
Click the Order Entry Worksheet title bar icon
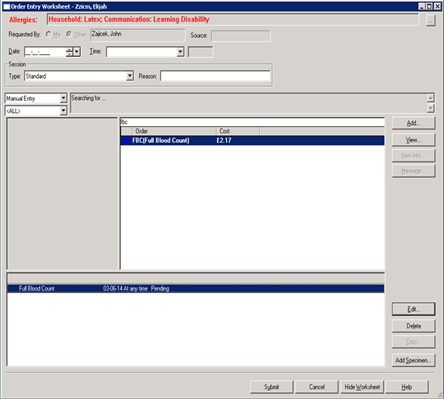point(7,6)
